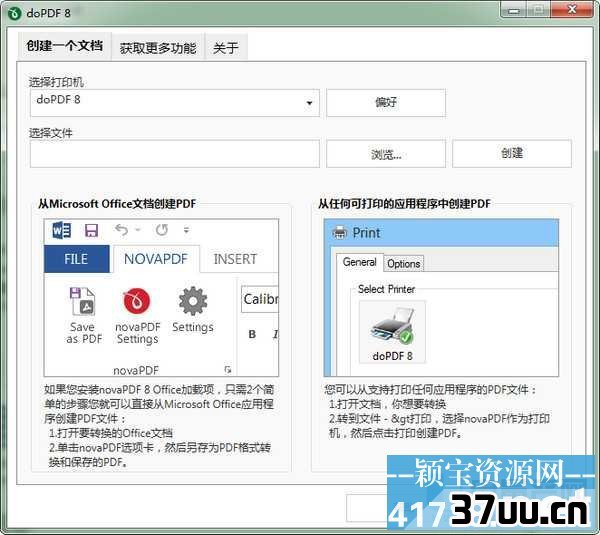Switch to the 获取更多功能 tab
Screen dimensions: 600x535
coord(158,47)
